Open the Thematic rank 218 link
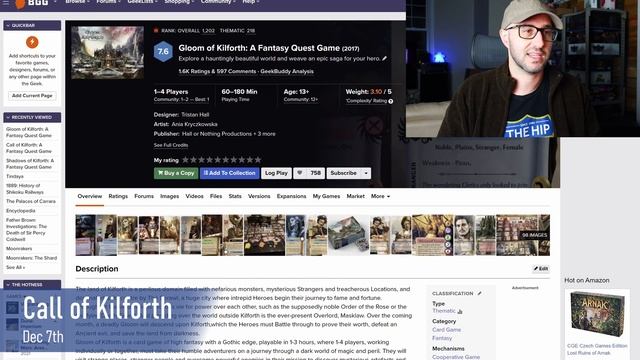The width and height of the screenshot is (640, 360). (237, 31)
